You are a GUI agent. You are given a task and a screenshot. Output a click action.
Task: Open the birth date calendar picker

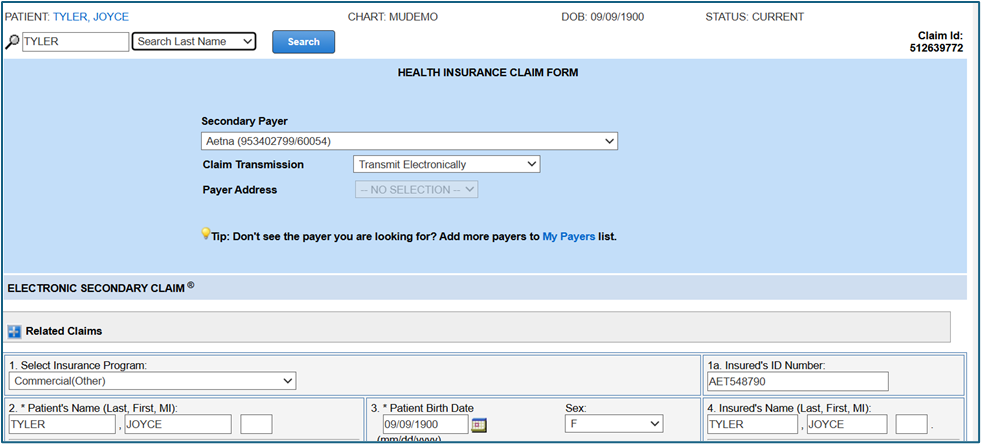[x=479, y=425]
